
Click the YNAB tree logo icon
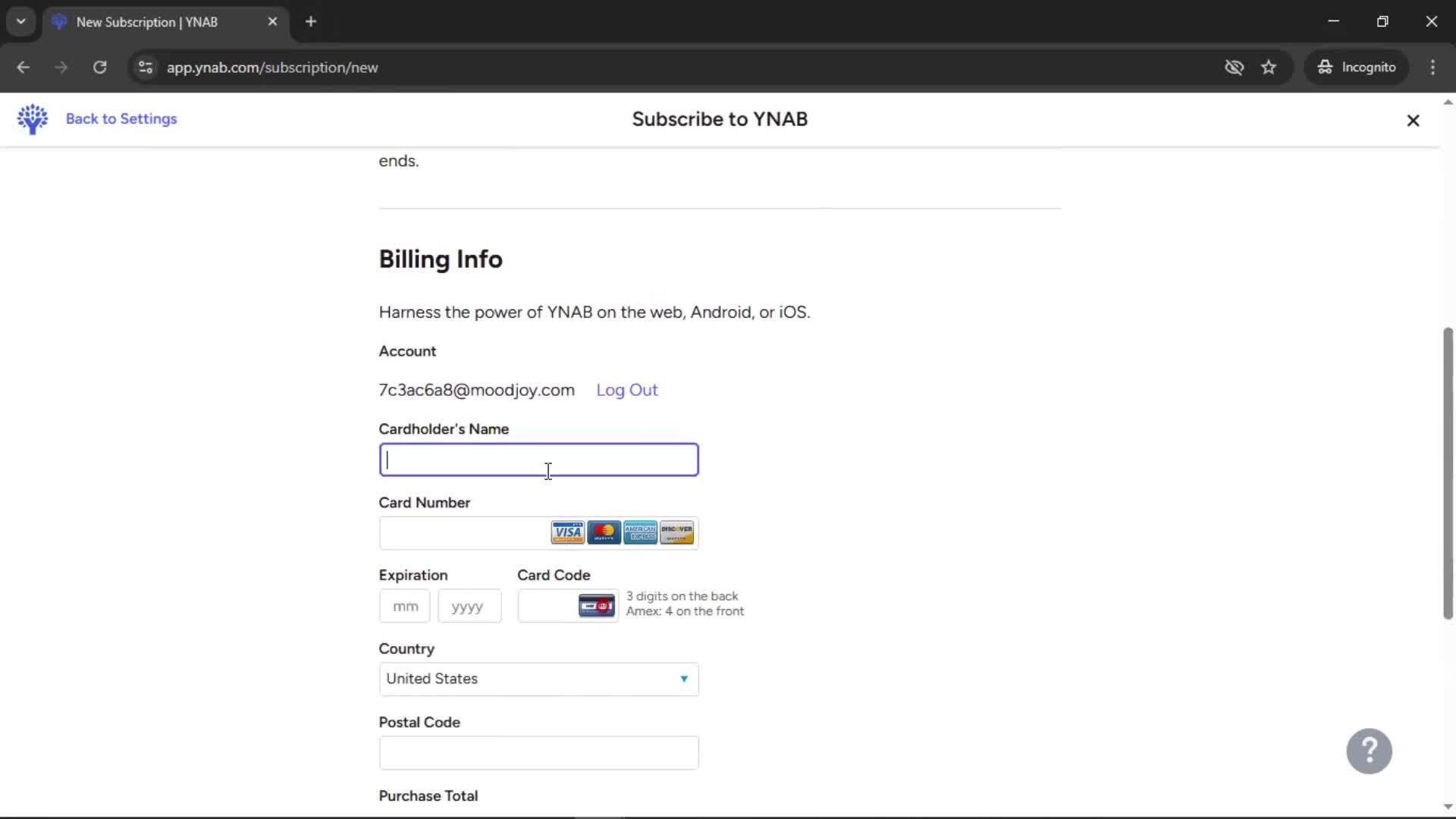[33, 119]
